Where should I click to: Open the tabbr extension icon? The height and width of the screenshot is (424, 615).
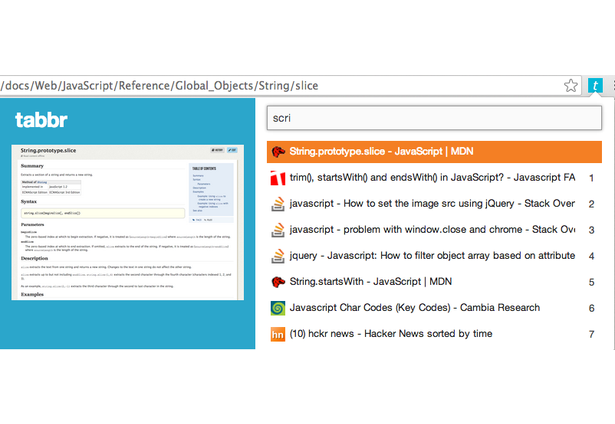(595, 86)
